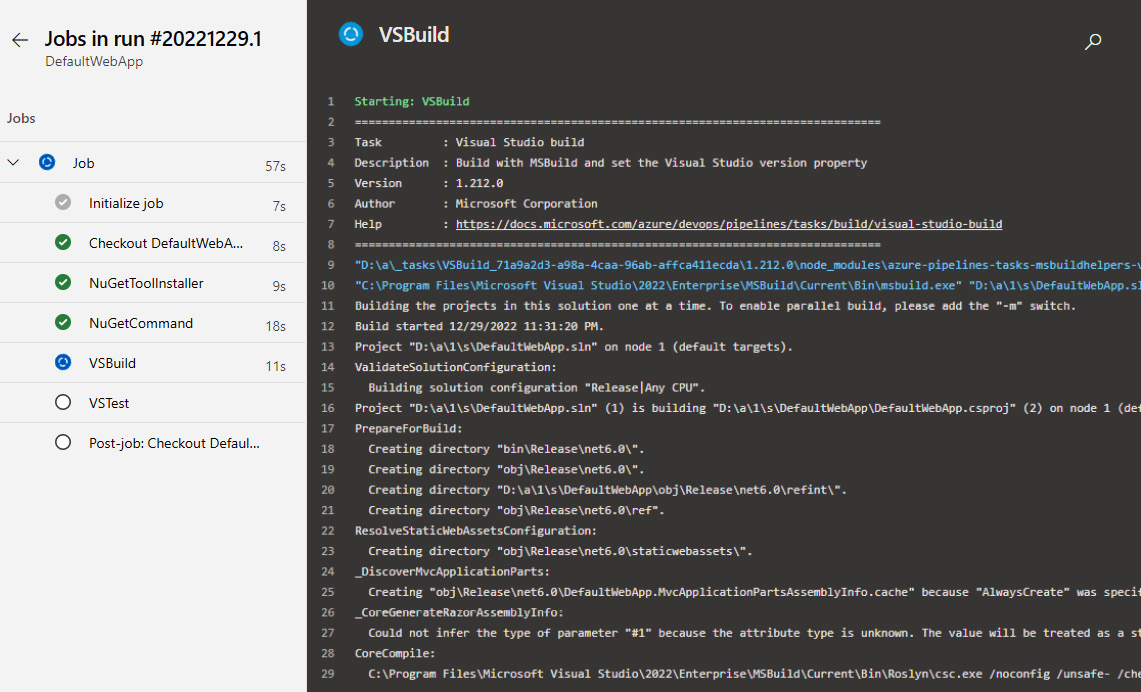Click the 'CoreCompile:' log line
The image size is (1141, 692).
394,653
